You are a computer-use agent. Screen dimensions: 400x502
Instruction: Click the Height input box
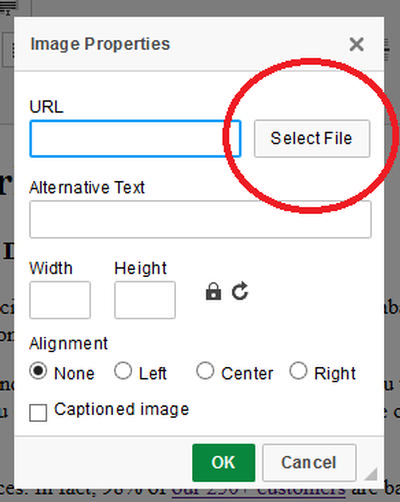(145, 300)
